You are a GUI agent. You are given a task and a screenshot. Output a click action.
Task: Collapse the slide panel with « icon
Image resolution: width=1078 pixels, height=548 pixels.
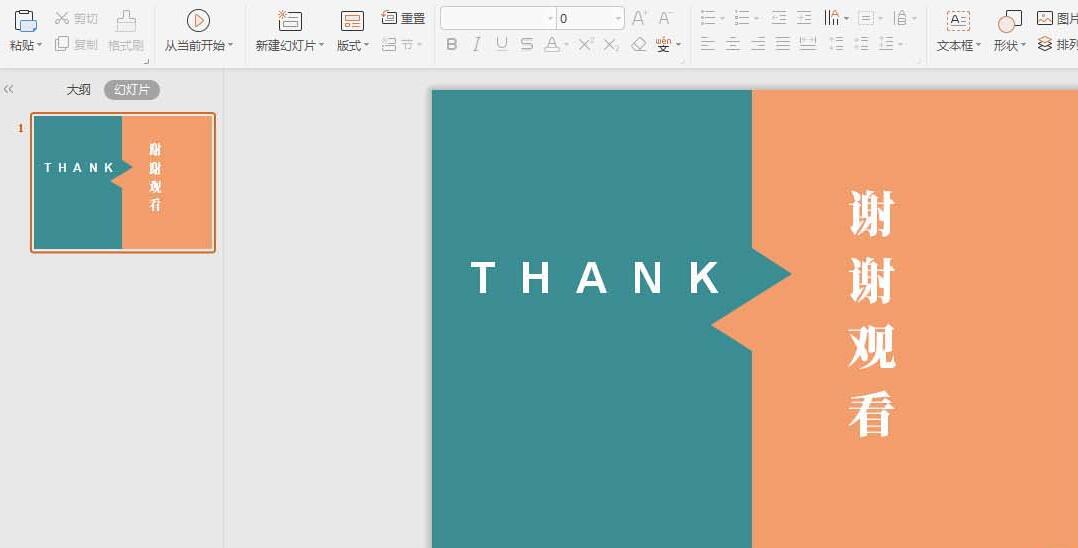tap(9, 89)
